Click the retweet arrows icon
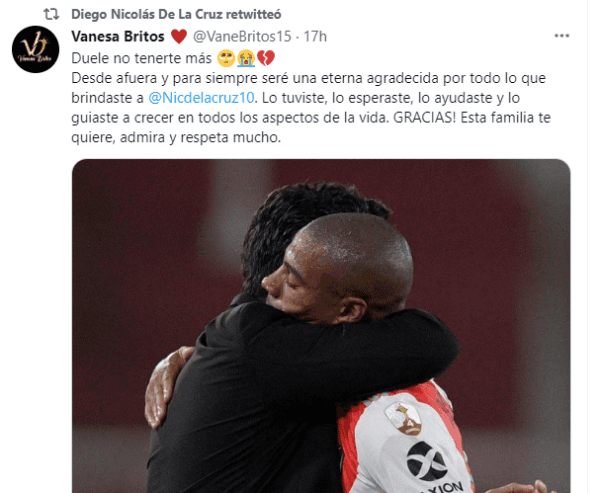This screenshot has width=600, height=493. (x=51, y=15)
